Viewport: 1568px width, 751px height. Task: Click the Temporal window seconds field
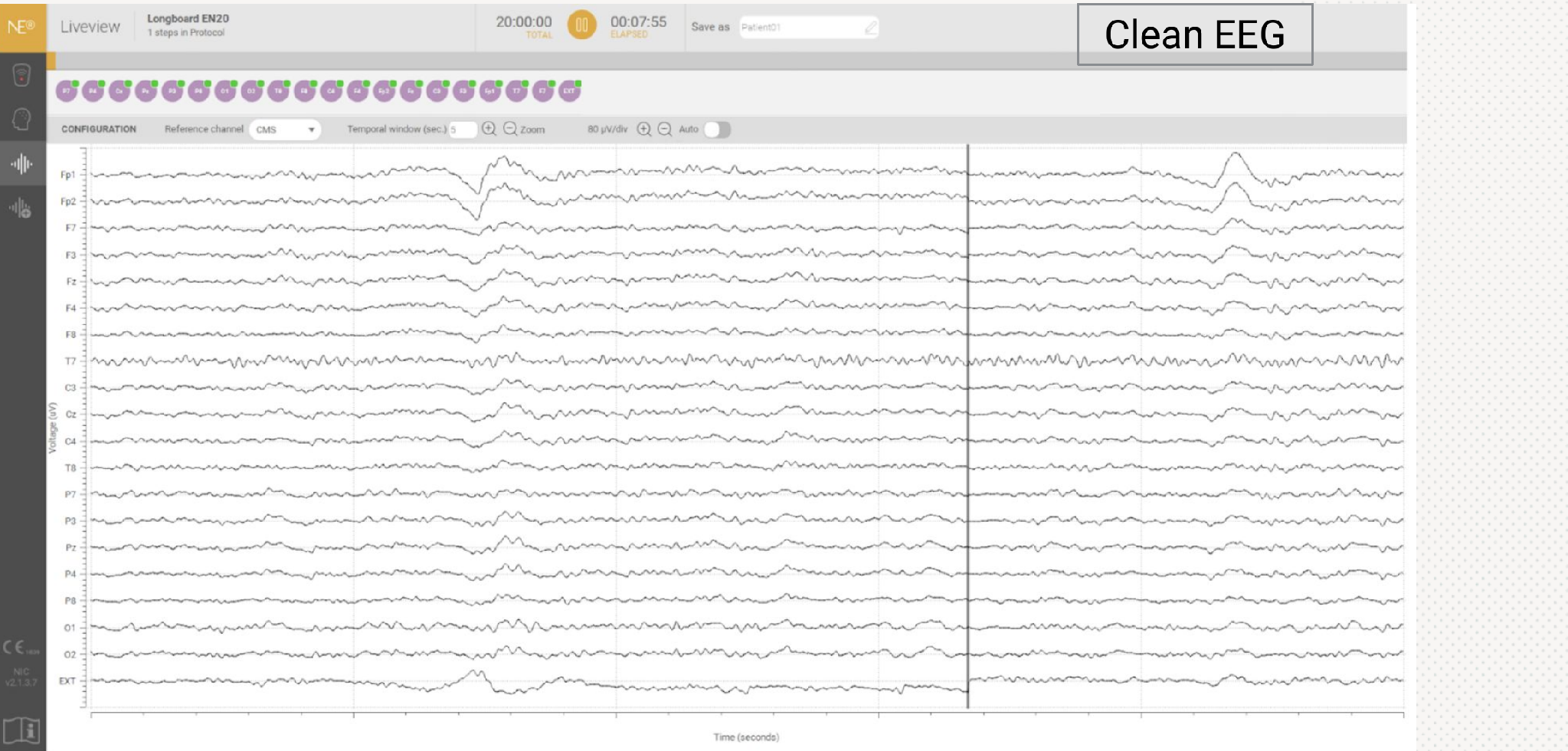click(x=463, y=130)
